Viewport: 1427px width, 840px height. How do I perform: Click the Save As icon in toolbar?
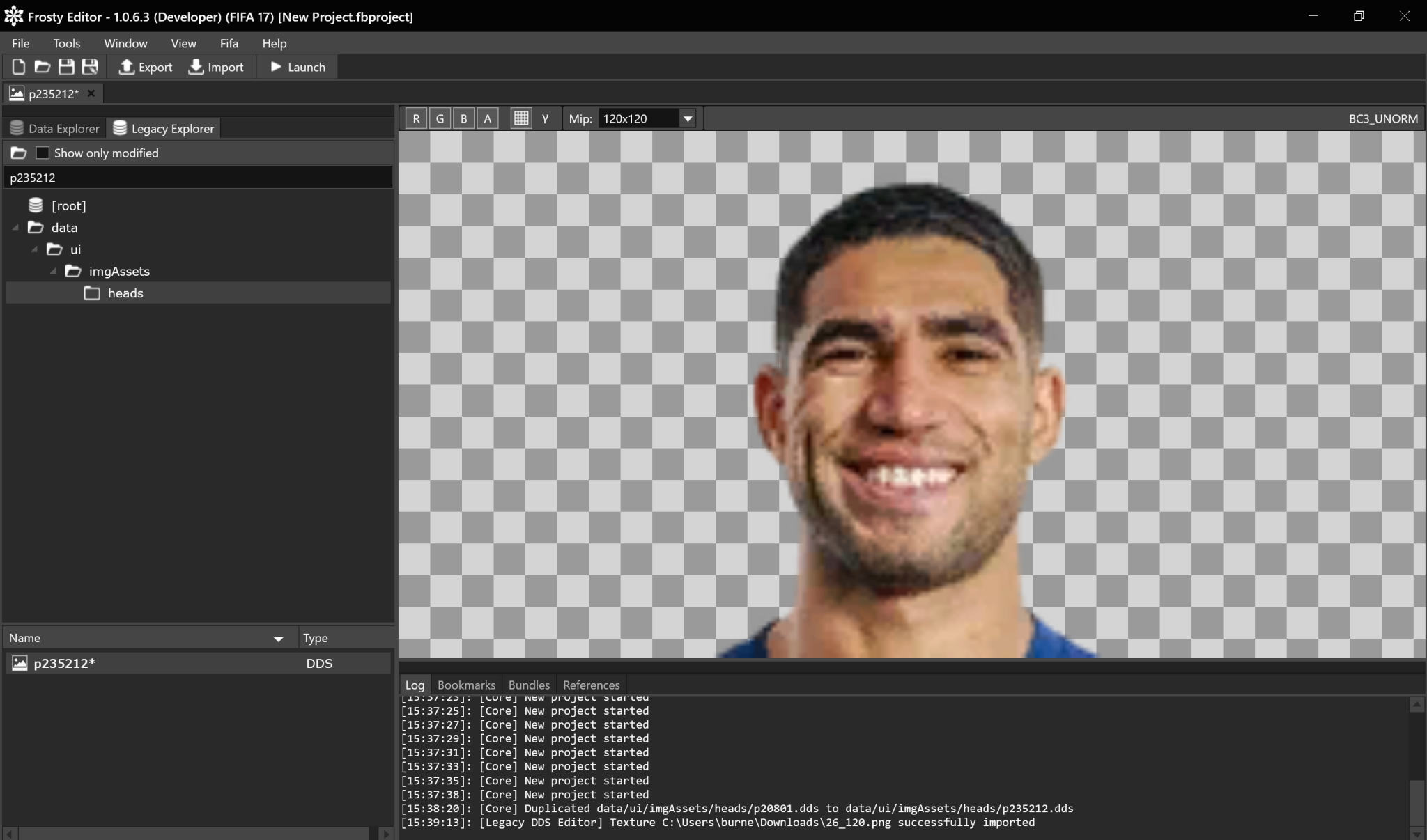click(90, 67)
